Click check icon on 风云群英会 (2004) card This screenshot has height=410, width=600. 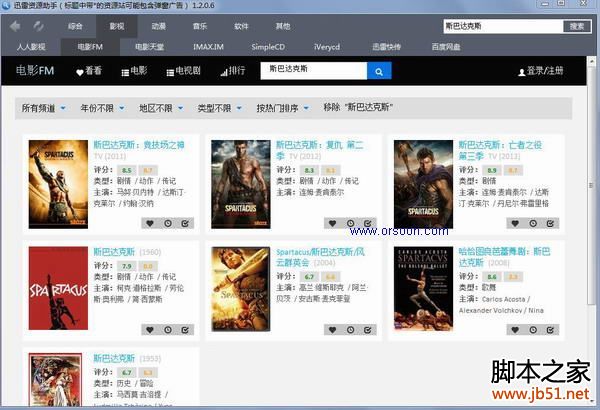(368, 330)
